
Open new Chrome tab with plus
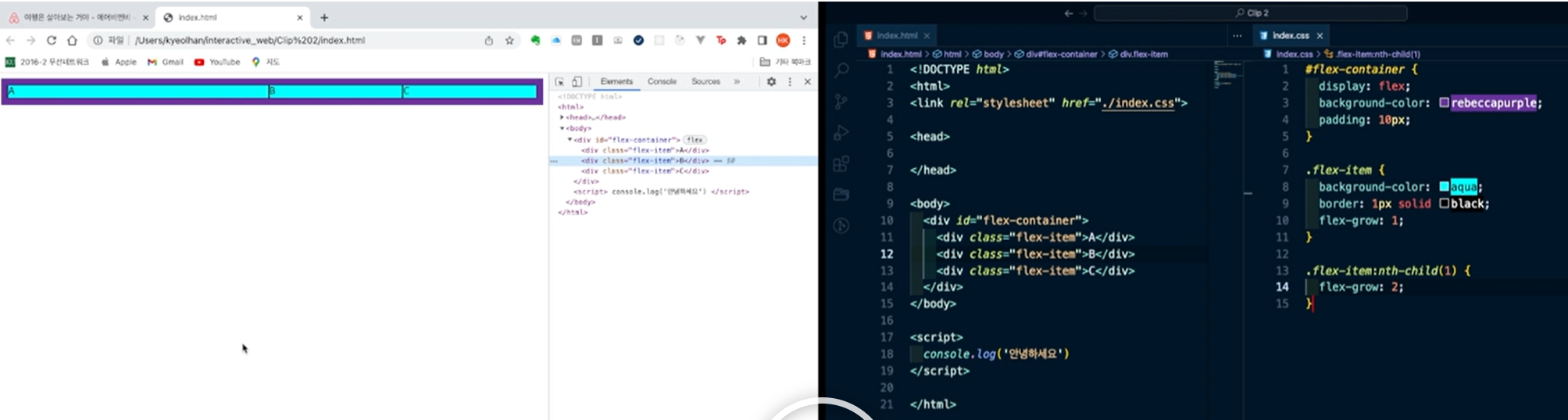(324, 17)
